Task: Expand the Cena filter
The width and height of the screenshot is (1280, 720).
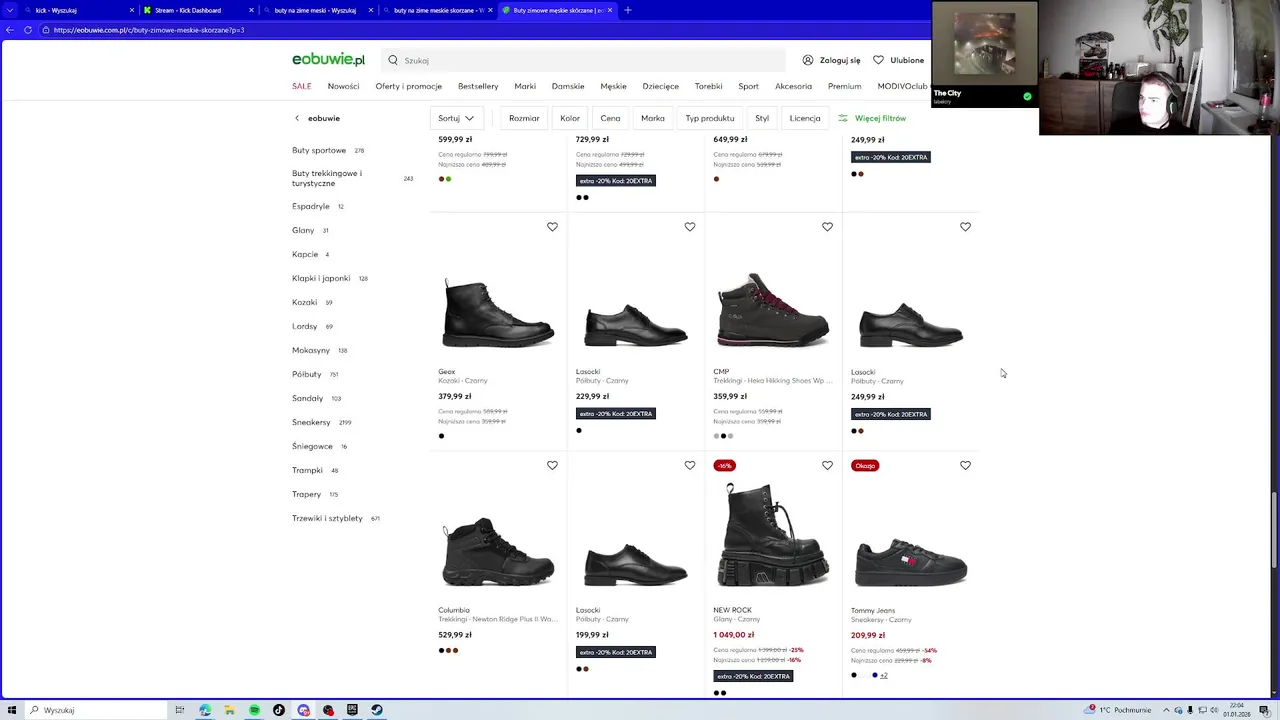Action: pyautogui.click(x=610, y=118)
